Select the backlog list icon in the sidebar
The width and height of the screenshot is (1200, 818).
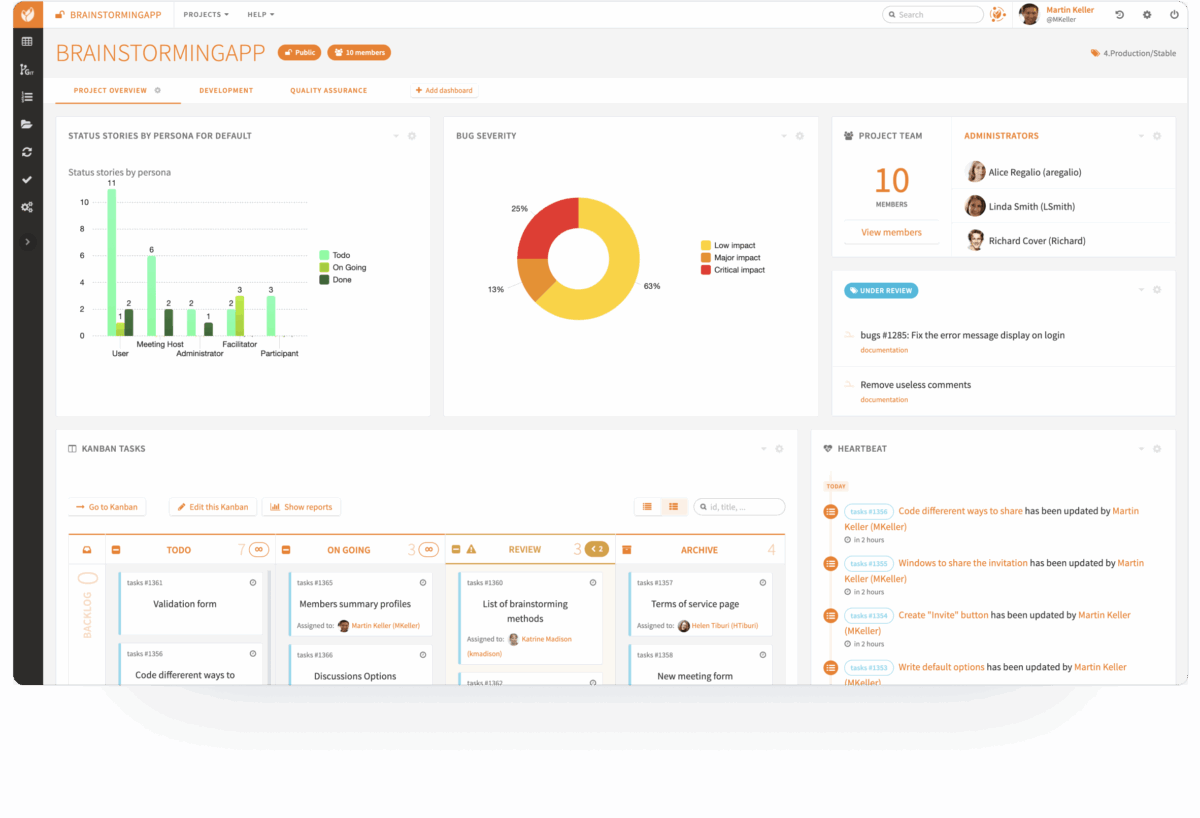(x=27, y=96)
